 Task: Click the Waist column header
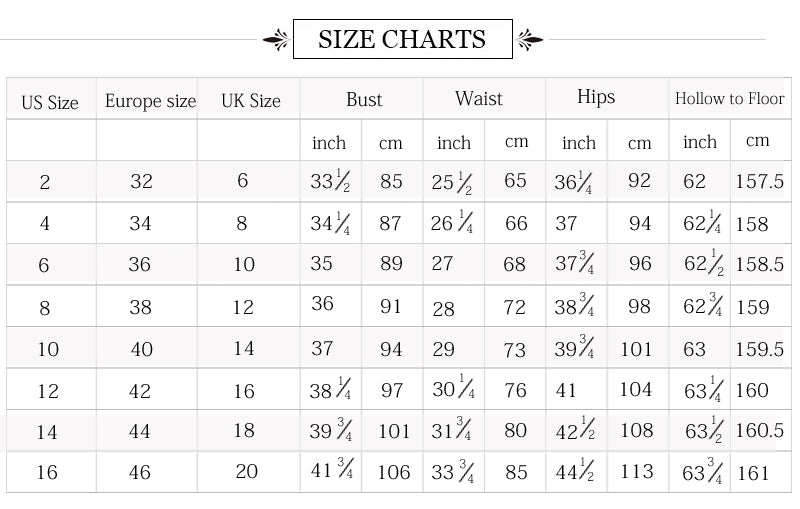479,98
